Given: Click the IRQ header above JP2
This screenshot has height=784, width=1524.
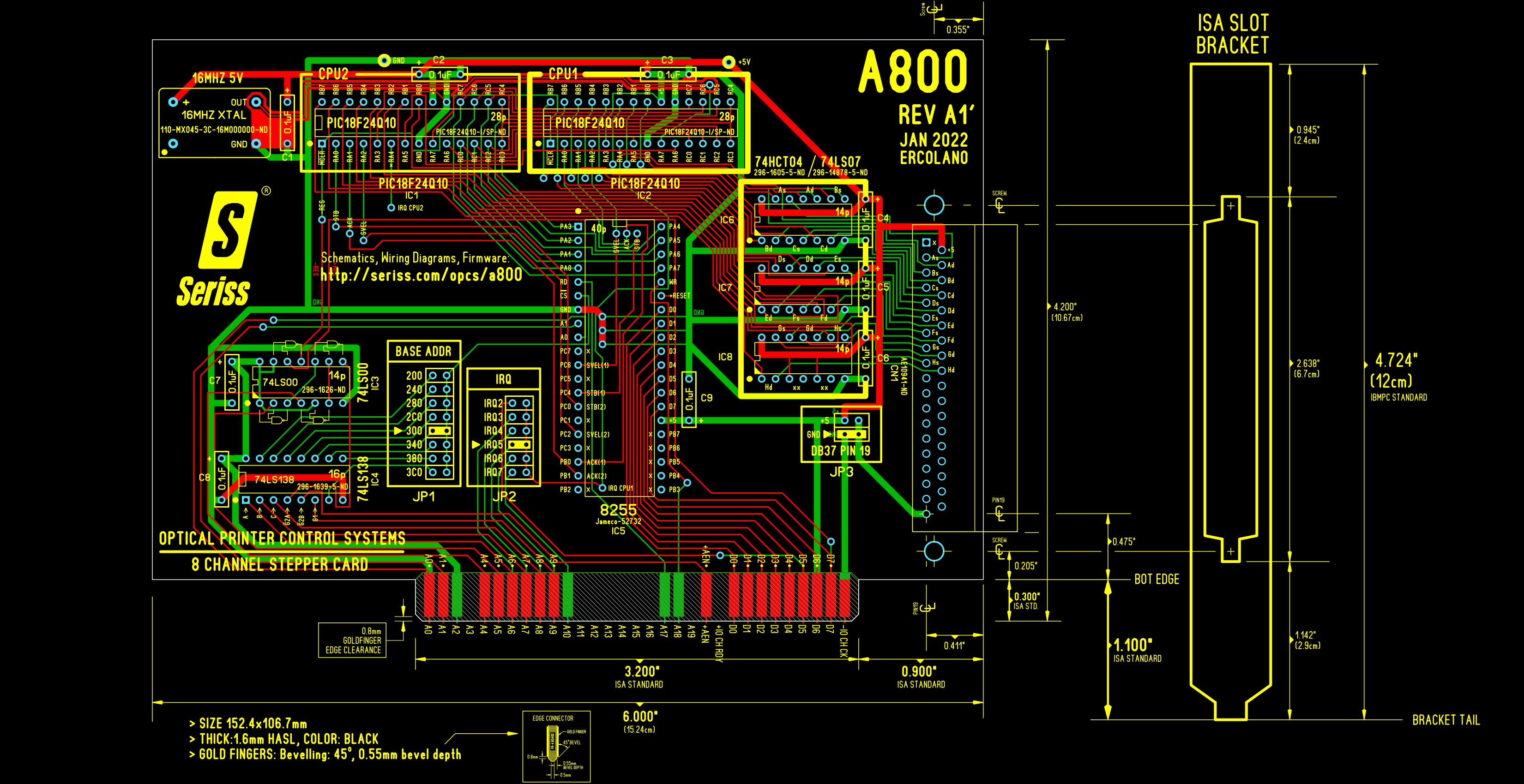Looking at the screenshot, I should pyautogui.click(x=504, y=379).
